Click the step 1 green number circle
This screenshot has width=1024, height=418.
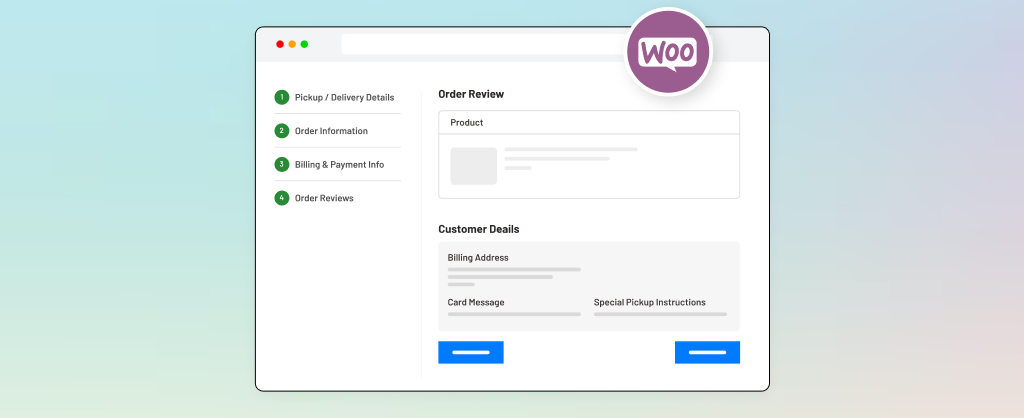282,97
